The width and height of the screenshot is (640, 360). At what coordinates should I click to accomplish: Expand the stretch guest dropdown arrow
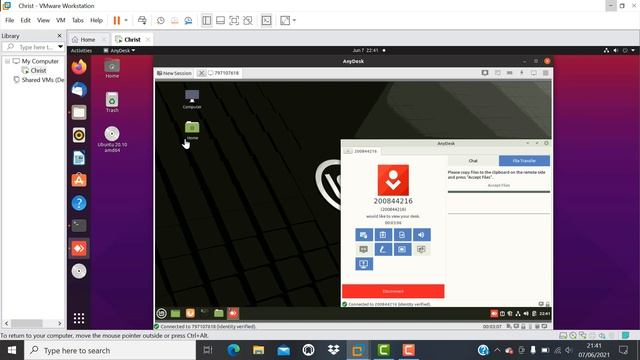click(x=294, y=20)
